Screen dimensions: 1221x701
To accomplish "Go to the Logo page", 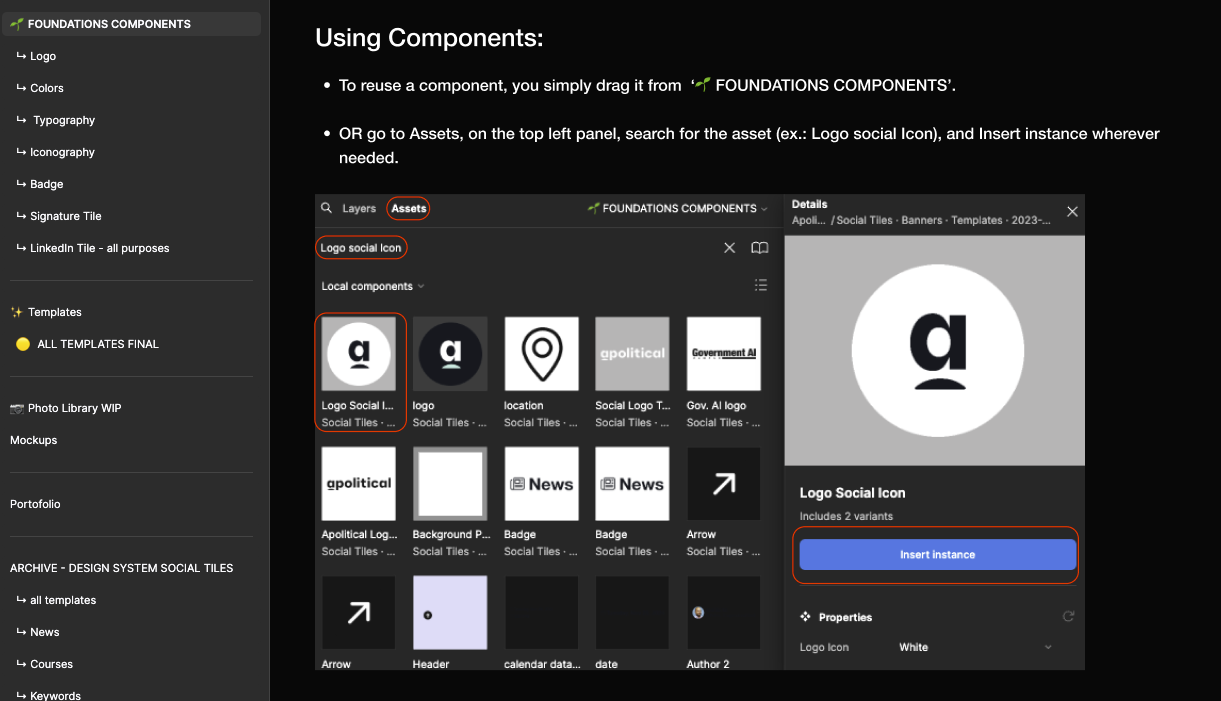I will click(43, 56).
